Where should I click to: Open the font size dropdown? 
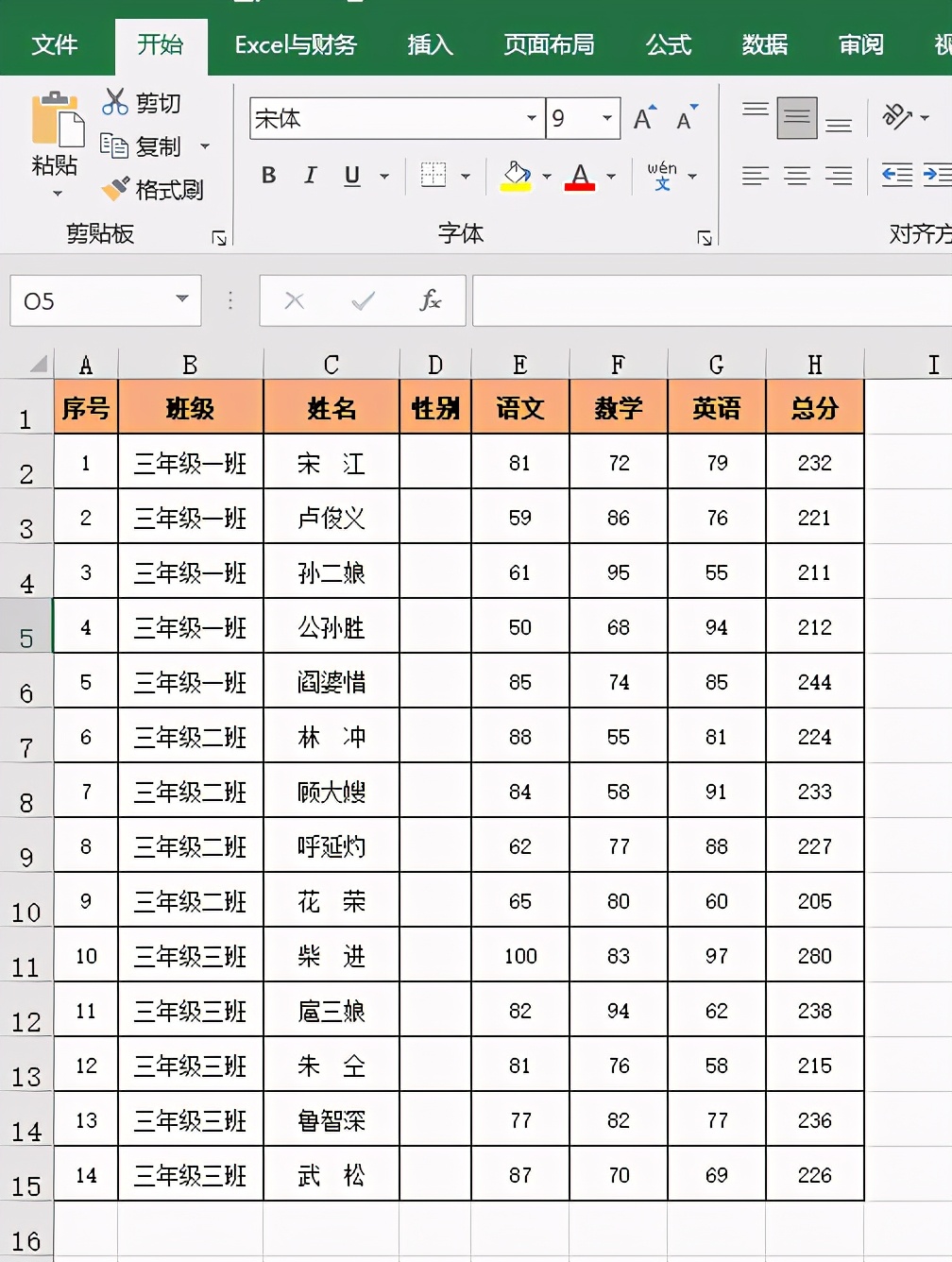tap(605, 118)
